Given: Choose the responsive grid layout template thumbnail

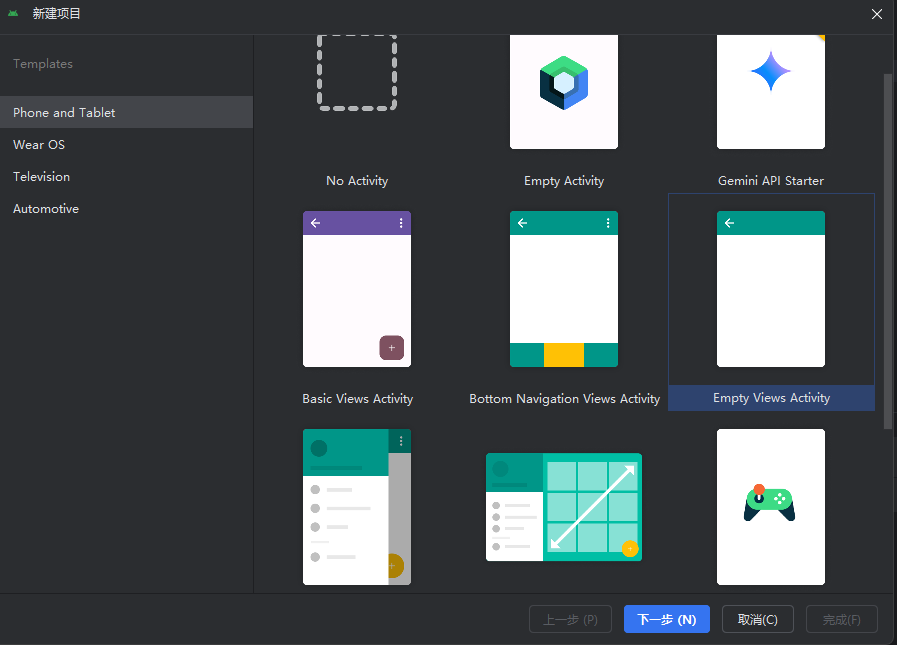Looking at the screenshot, I should click(x=563, y=507).
